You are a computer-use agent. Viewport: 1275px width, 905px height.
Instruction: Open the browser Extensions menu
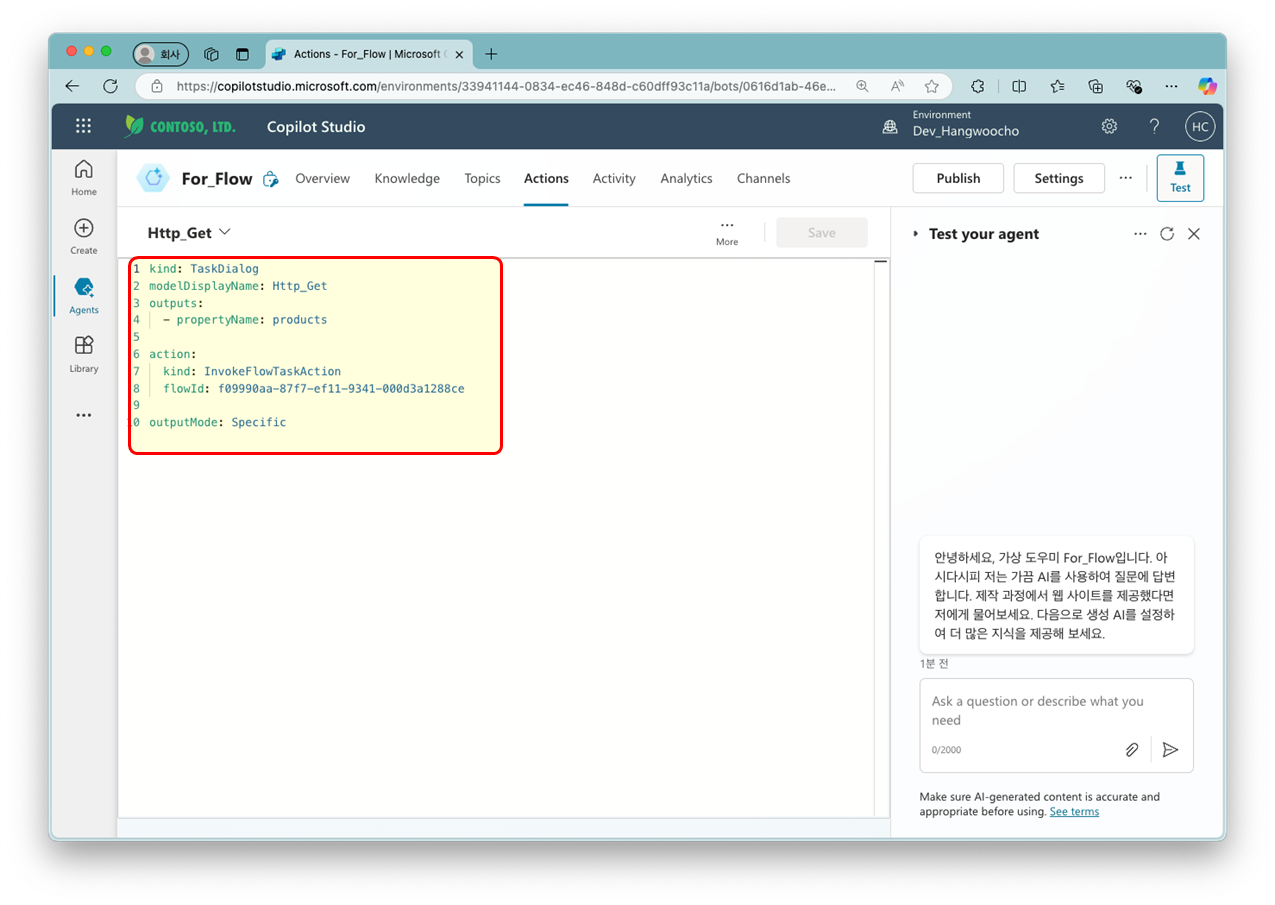978,86
